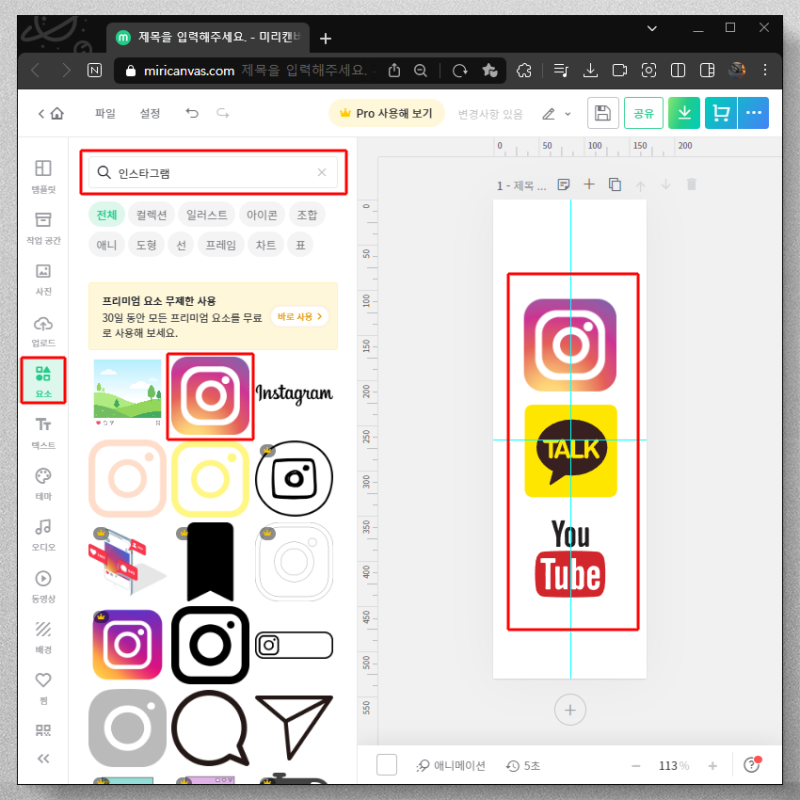Select the 도형 filter tab
The height and width of the screenshot is (800, 800).
(x=146, y=245)
